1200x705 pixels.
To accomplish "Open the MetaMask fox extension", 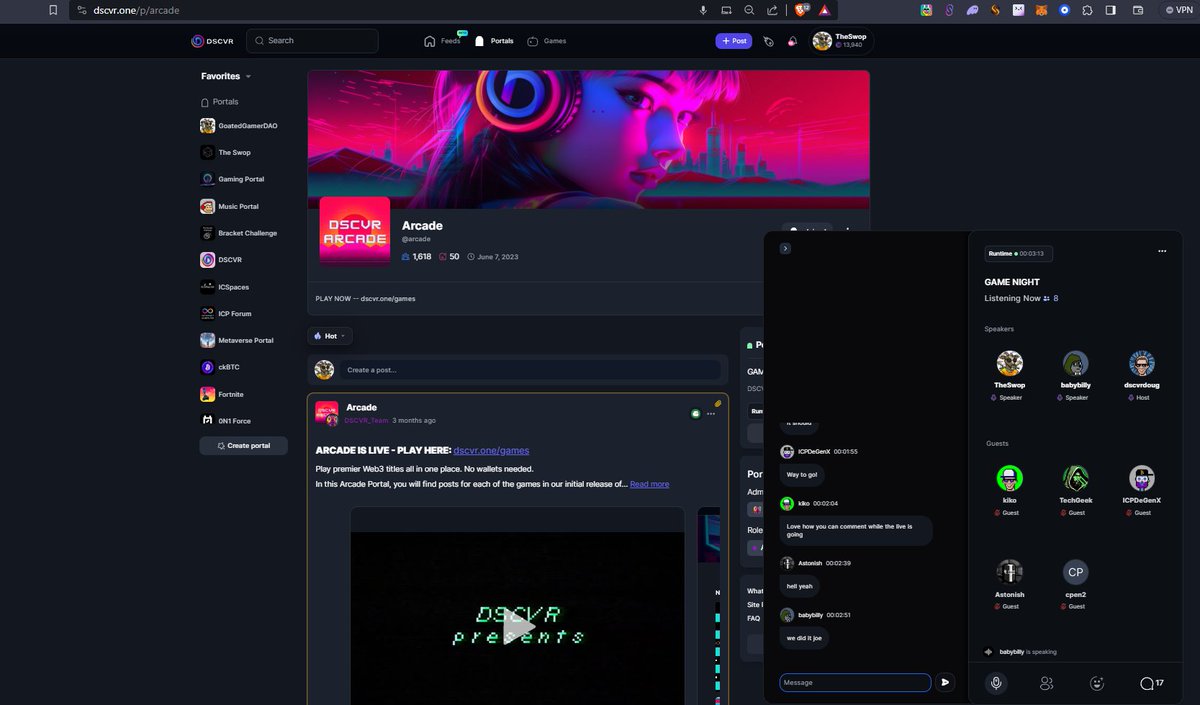I will point(1041,10).
